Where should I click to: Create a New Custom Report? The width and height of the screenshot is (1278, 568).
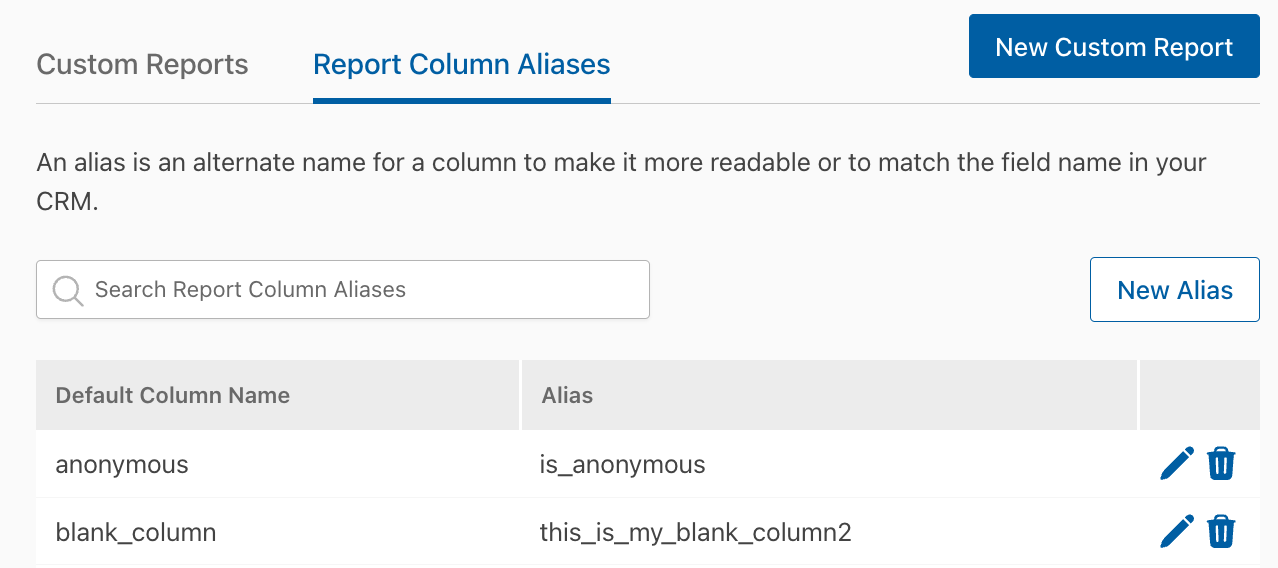point(1114,46)
